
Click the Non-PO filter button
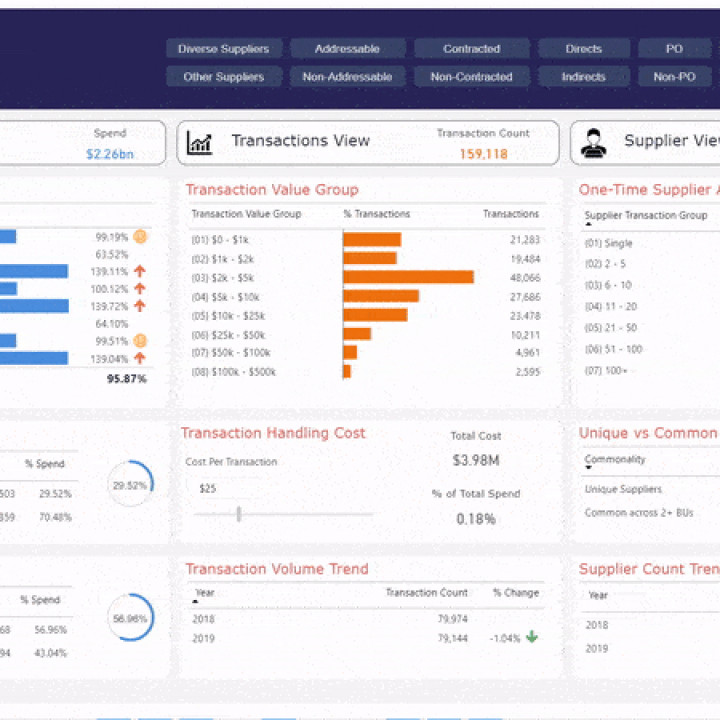[x=674, y=77]
